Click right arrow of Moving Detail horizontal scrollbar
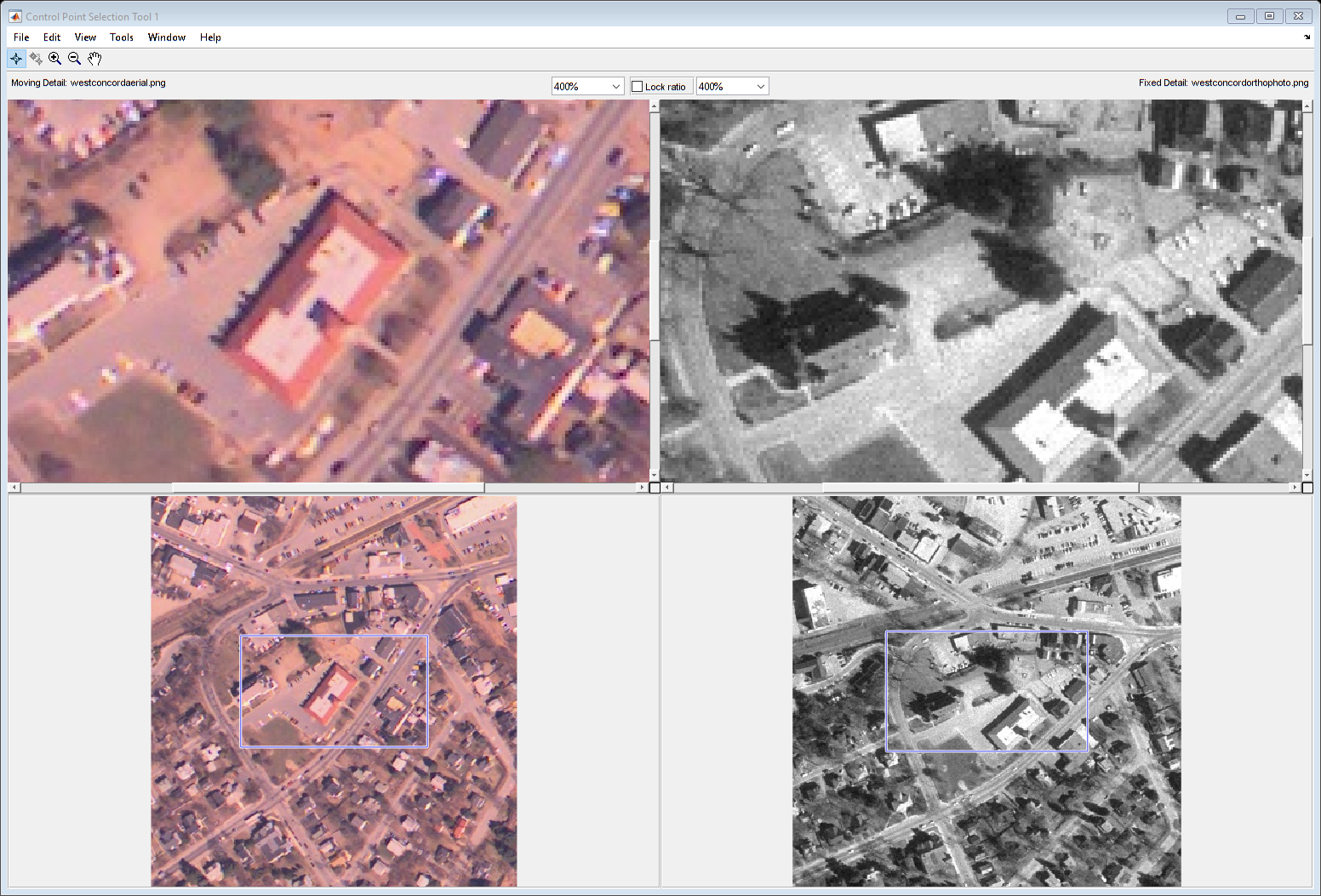 642,488
